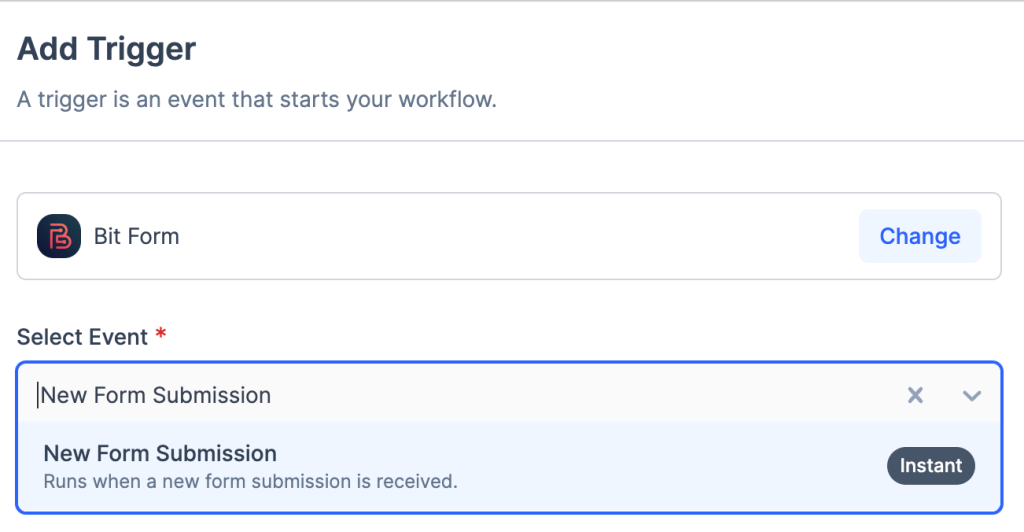
Task: Click the red required asterisk
Action: tap(160, 336)
